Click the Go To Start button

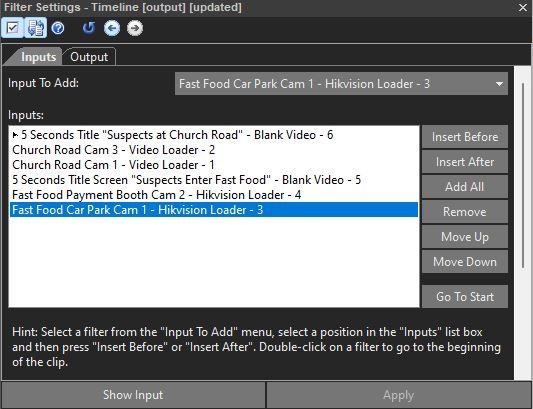tap(465, 296)
